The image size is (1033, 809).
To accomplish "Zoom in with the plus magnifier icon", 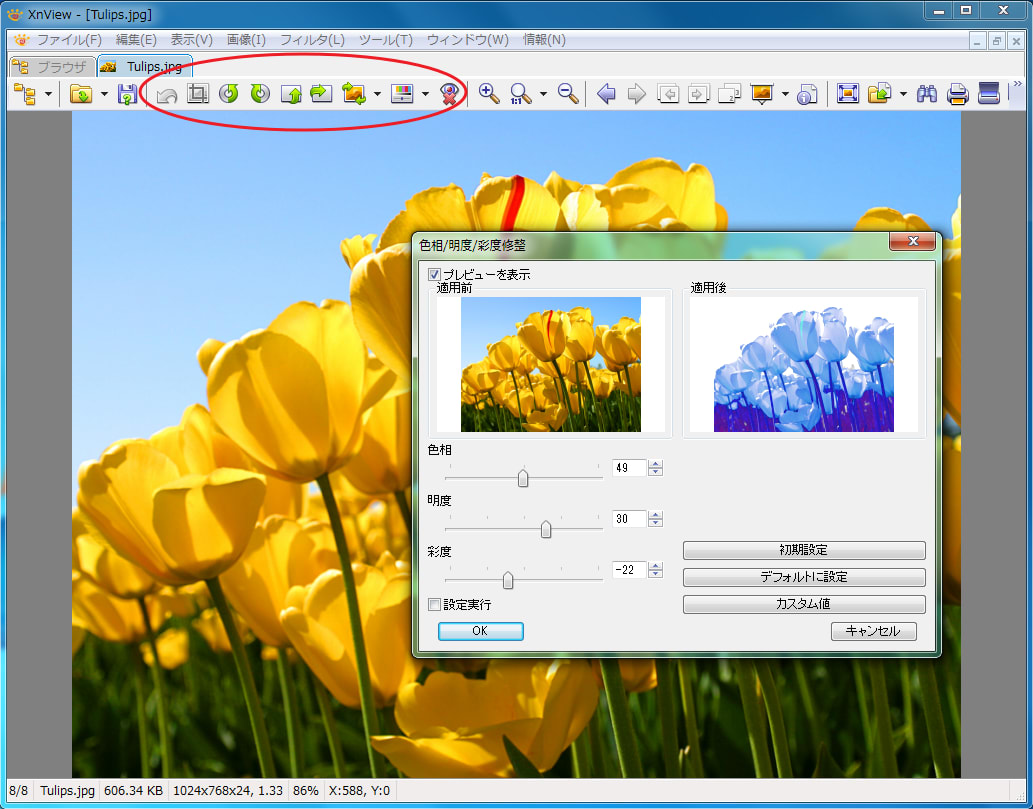I will click(489, 94).
